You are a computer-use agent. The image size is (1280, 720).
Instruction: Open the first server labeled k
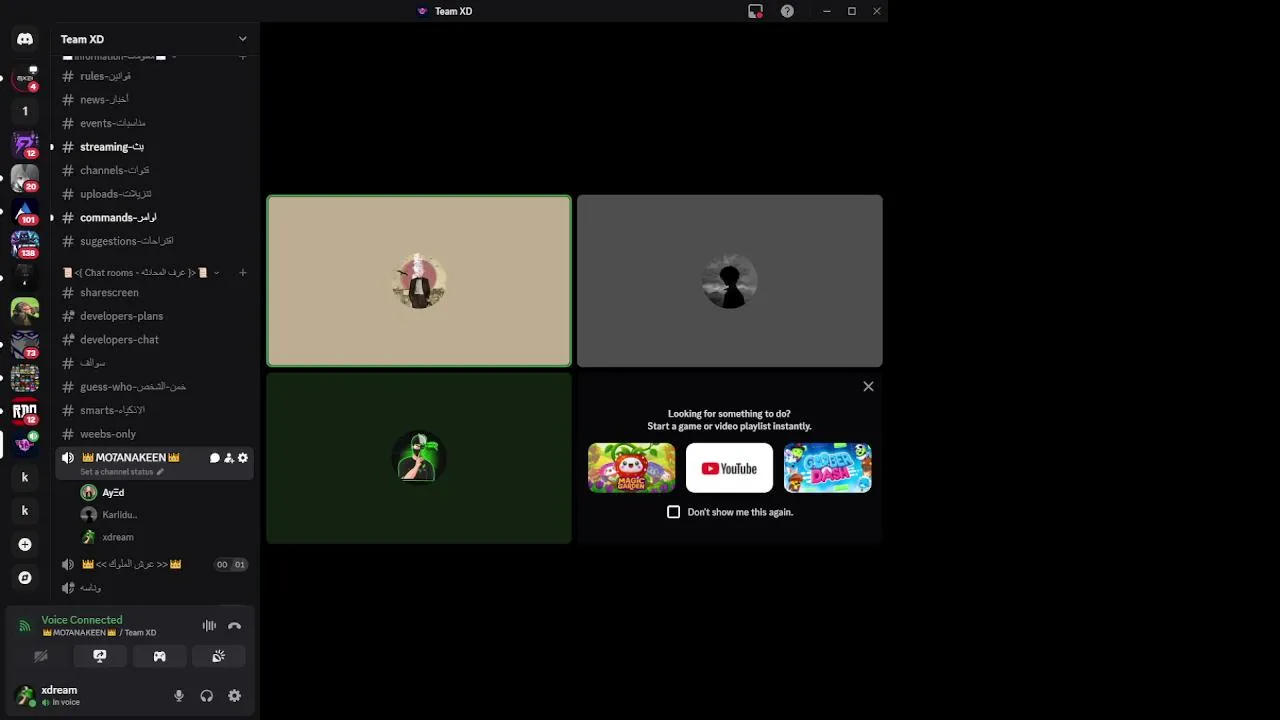coord(25,477)
